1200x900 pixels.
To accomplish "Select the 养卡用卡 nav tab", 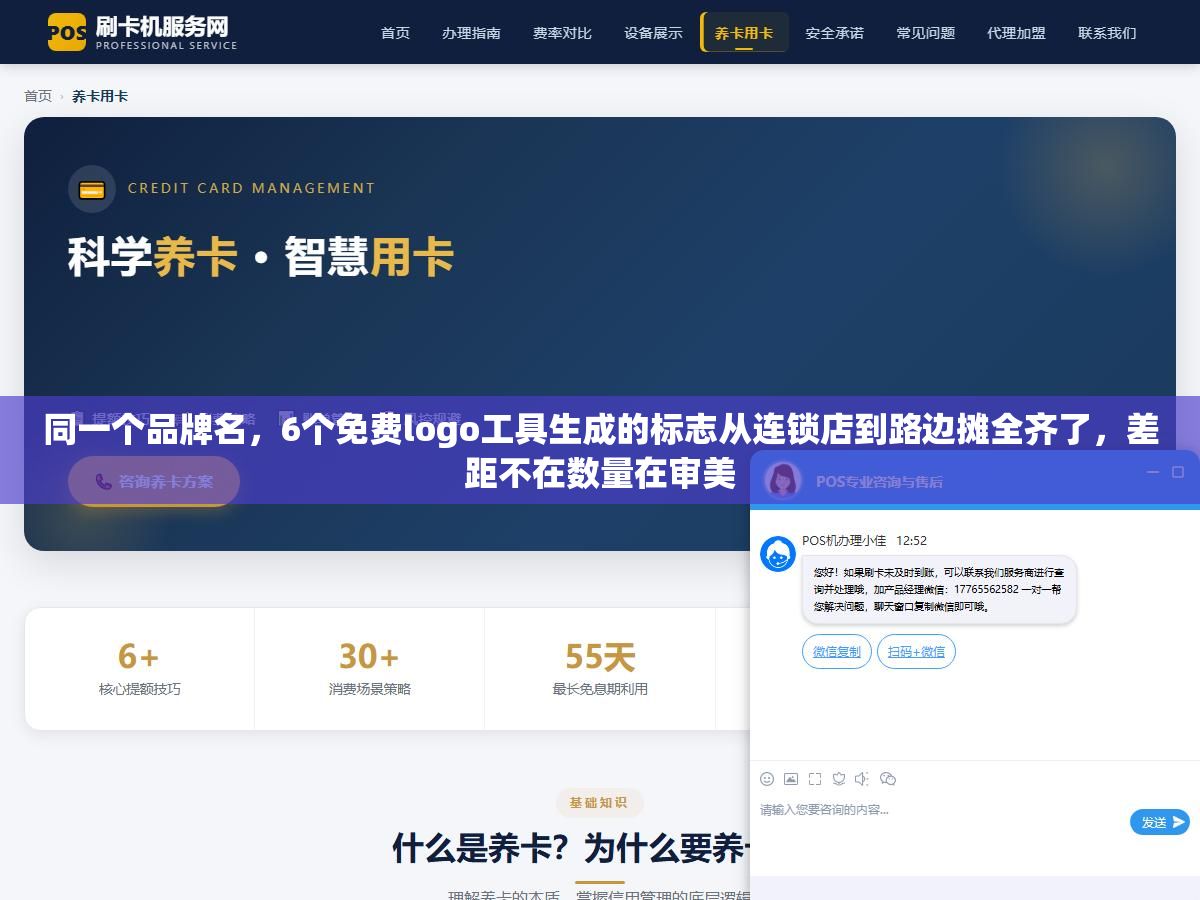I will point(744,33).
